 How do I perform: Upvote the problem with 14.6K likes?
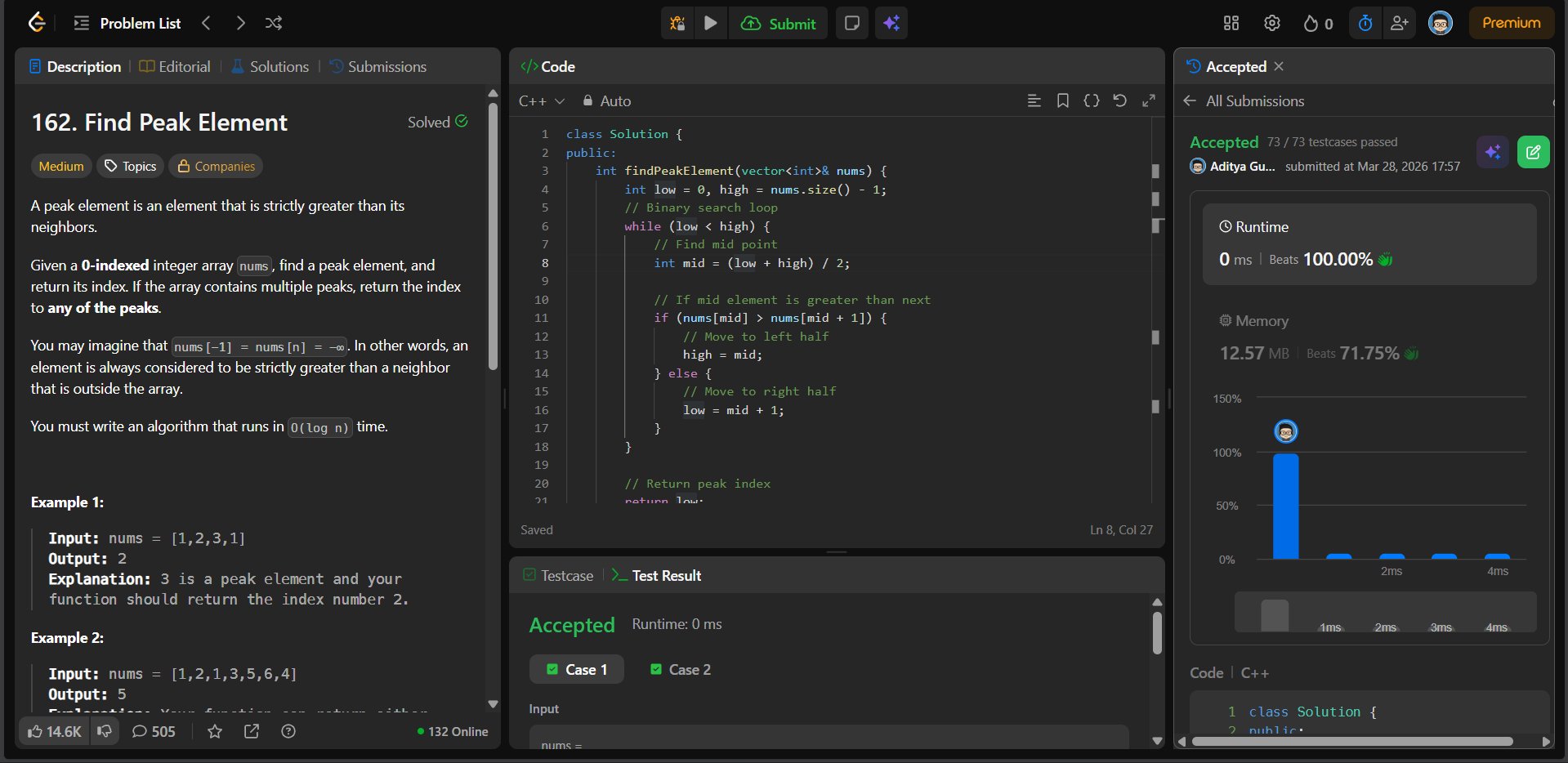pos(55,732)
